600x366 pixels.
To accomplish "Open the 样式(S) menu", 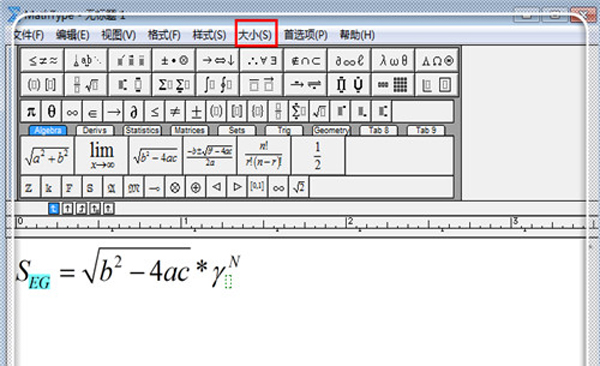I will 209,35.
